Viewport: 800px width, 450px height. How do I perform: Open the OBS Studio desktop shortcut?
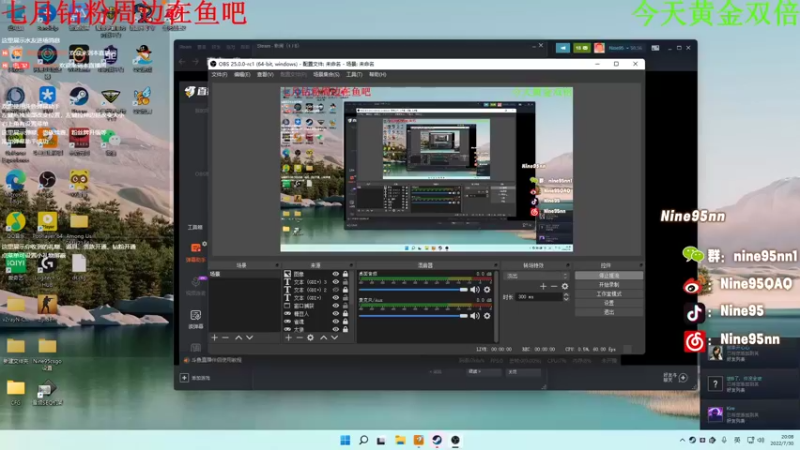click(x=47, y=180)
